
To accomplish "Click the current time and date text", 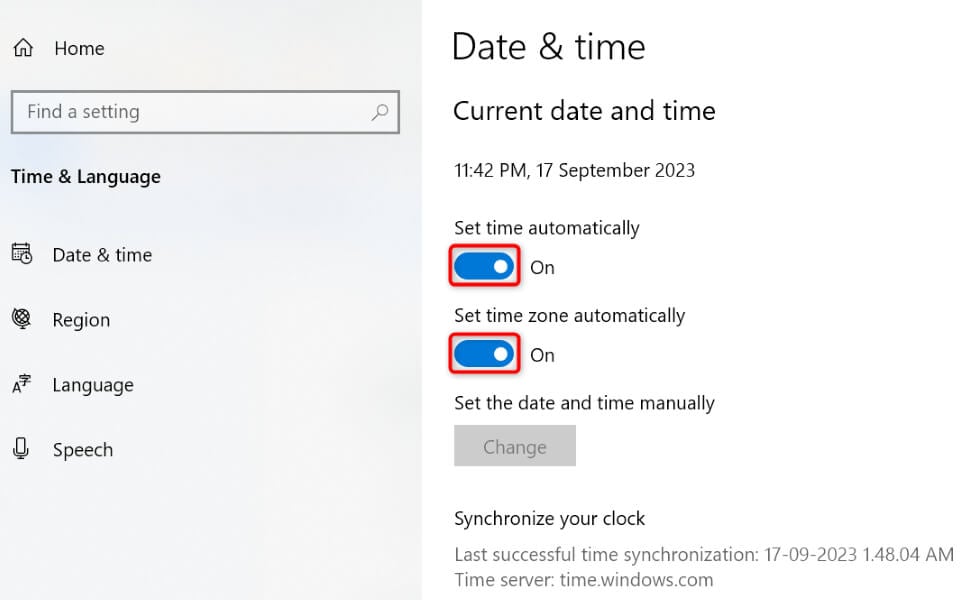I will pyautogui.click(x=574, y=170).
